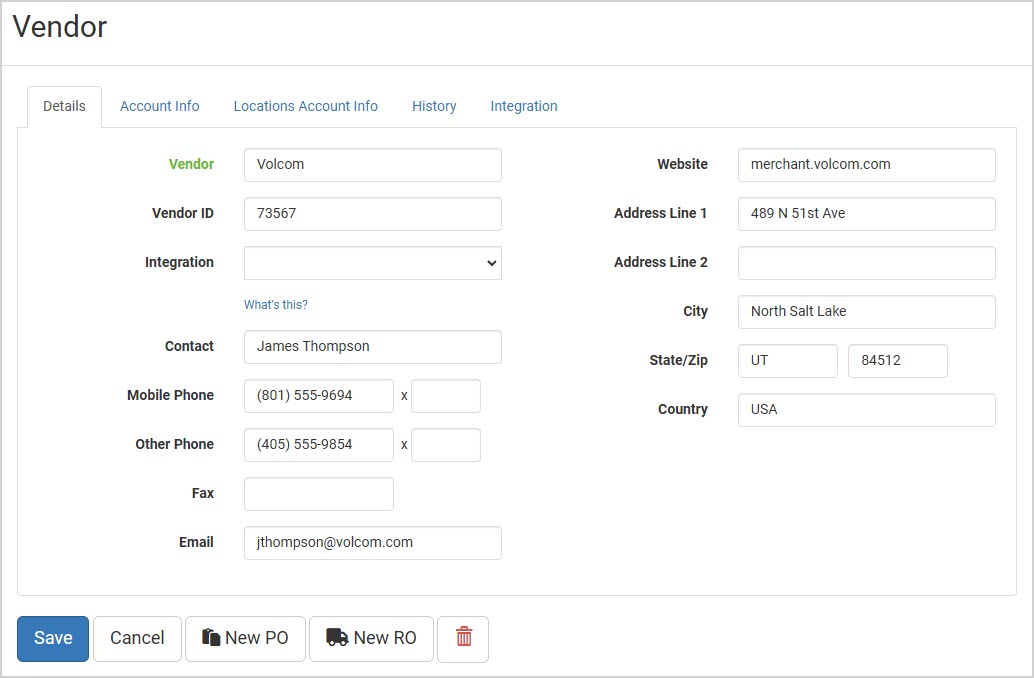Viewport: 1034px width, 678px height.
Task: Click the Country field containing USA
Action: pyautogui.click(x=867, y=410)
